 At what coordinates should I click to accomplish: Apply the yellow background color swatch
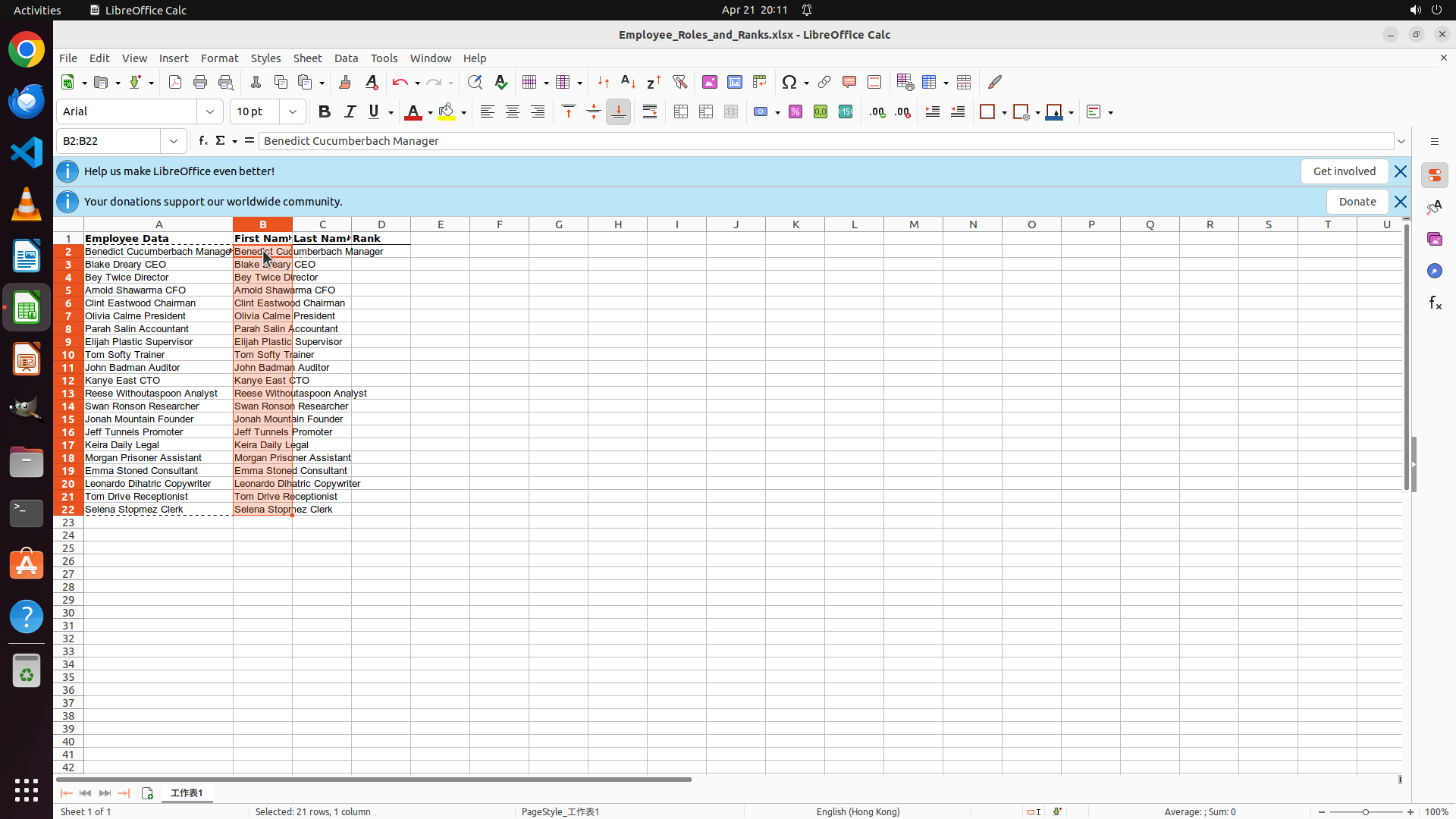point(447,112)
